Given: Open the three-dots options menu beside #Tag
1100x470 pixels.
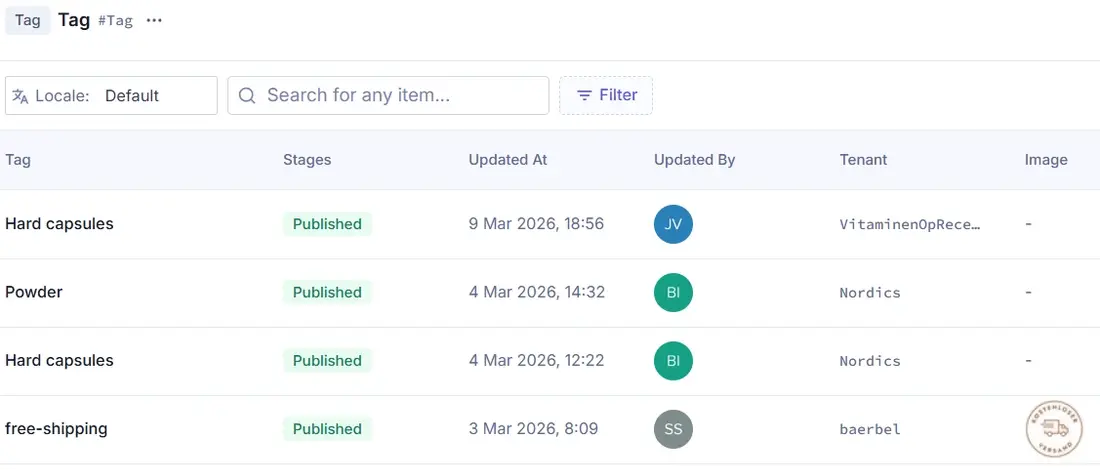Looking at the screenshot, I should pos(154,20).
